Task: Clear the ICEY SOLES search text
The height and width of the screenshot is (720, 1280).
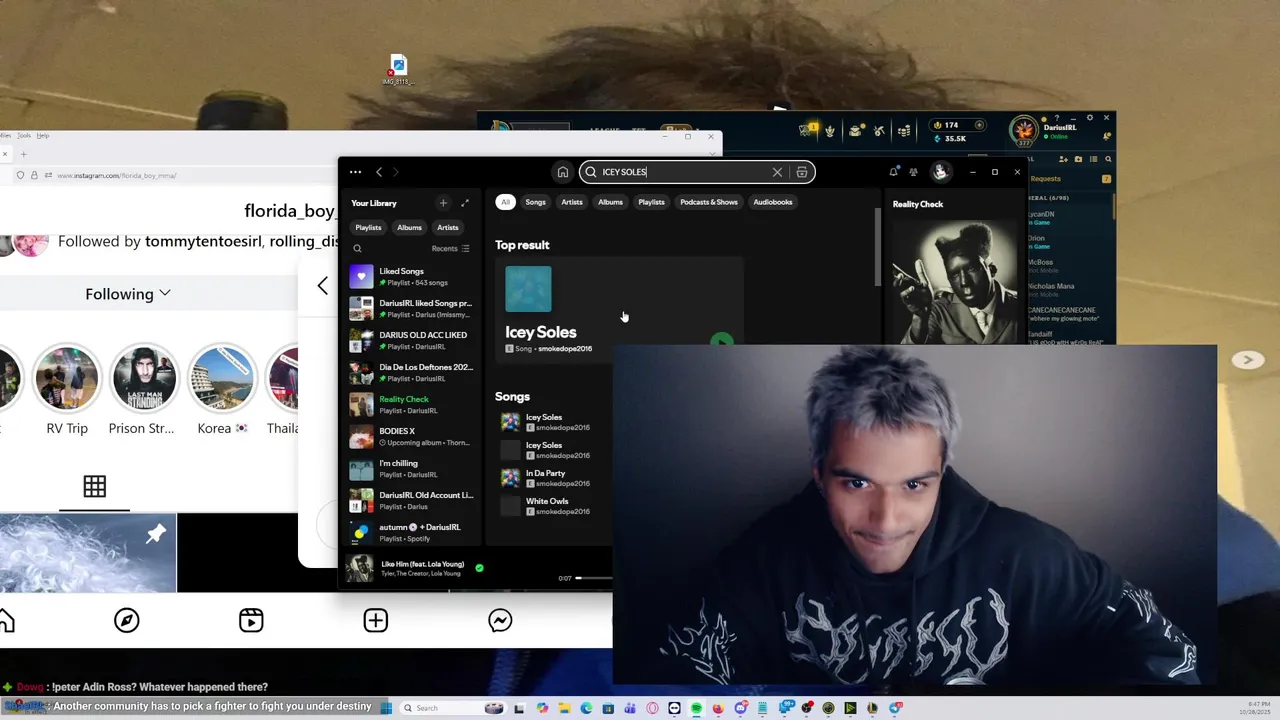Action: click(x=777, y=172)
